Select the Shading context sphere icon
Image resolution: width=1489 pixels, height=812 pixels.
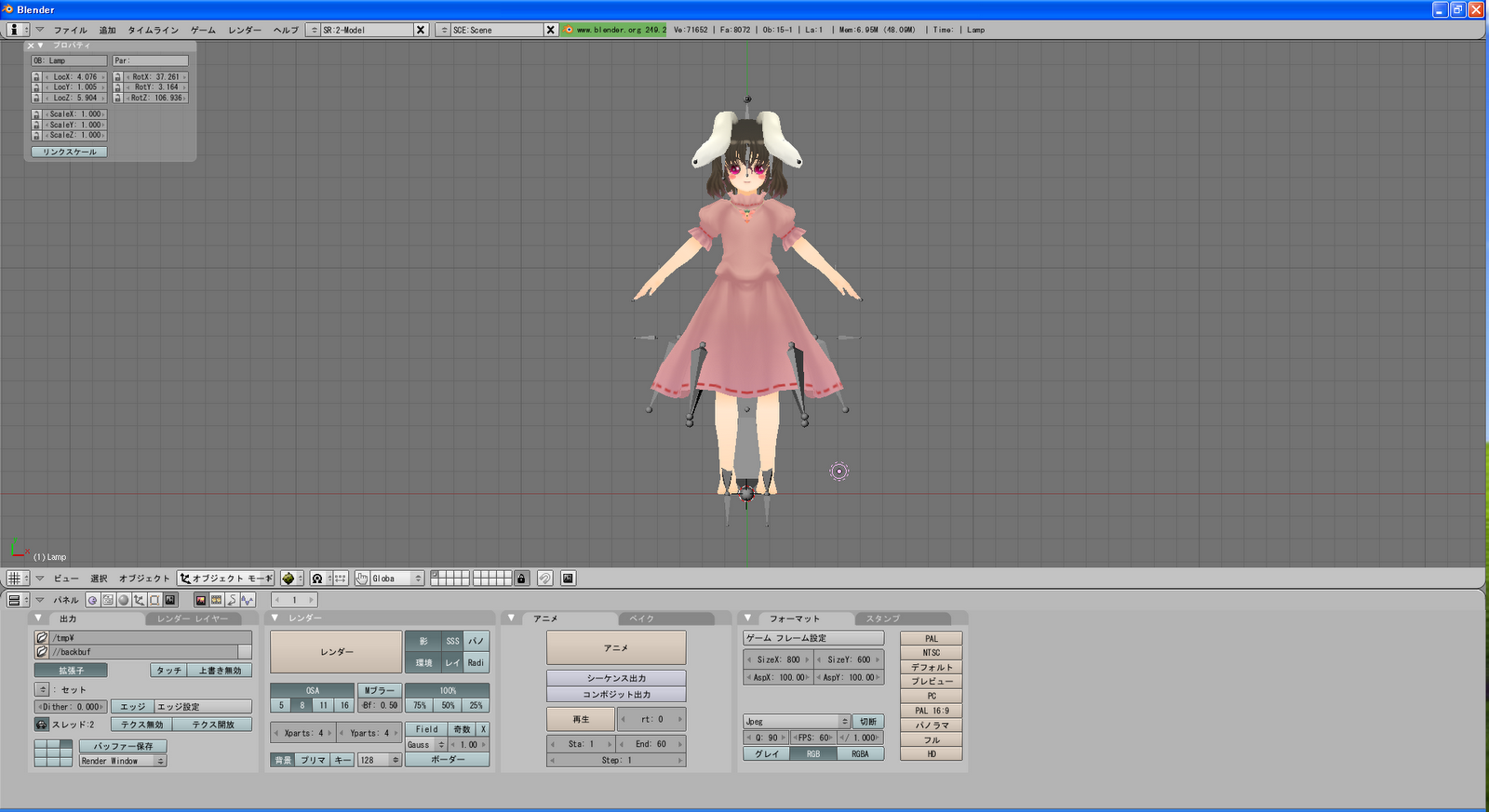124,600
